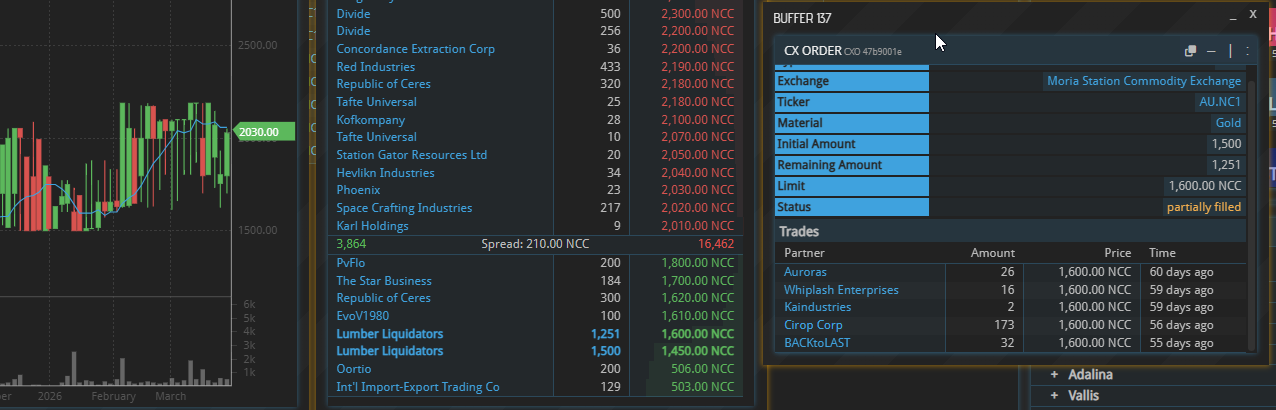Click the horizontal split icon in CX ORDER header
The height and width of the screenshot is (410, 1276).
[x=1211, y=51]
